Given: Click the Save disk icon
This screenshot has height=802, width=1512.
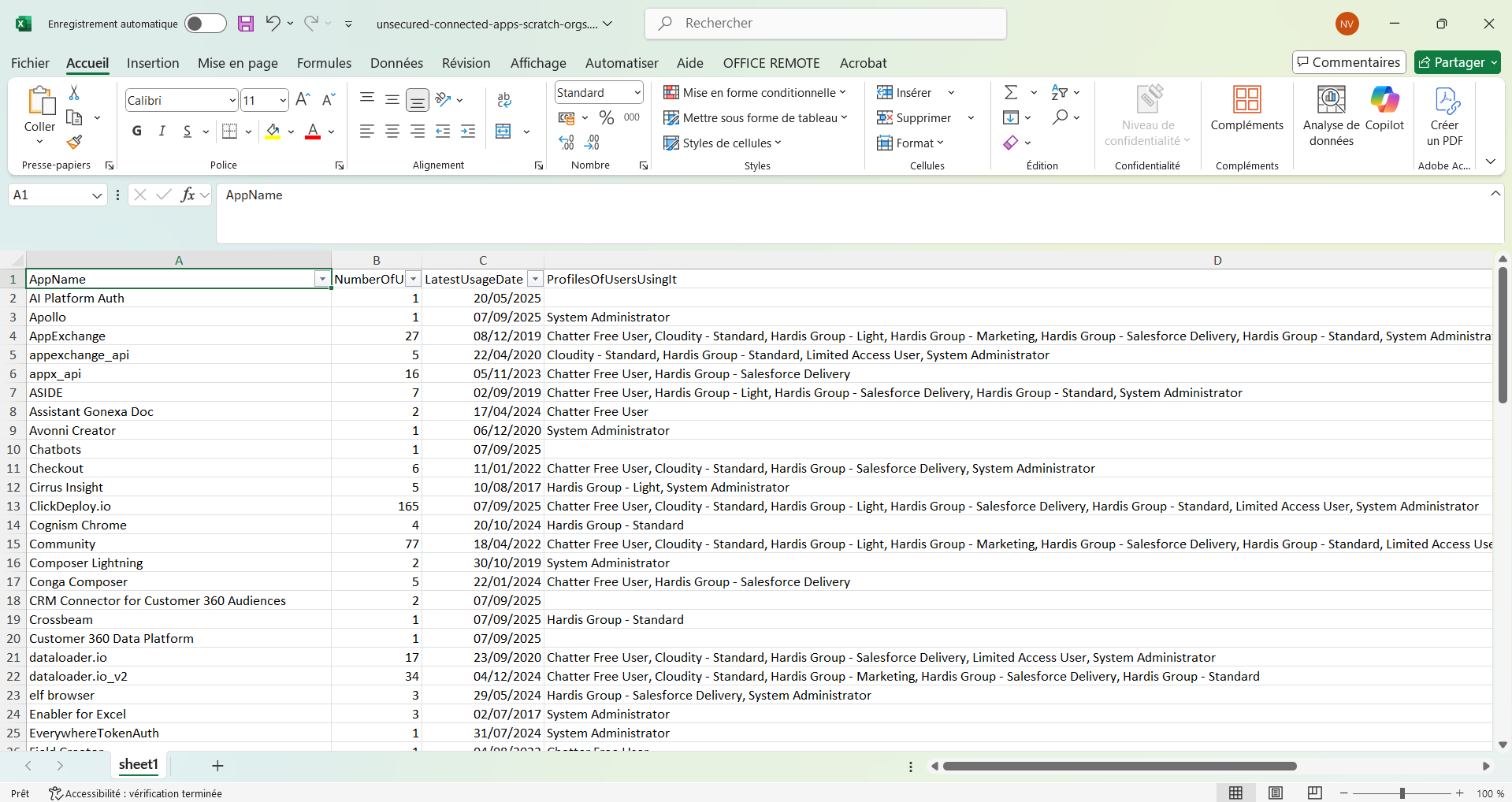Looking at the screenshot, I should pyautogui.click(x=246, y=24).
